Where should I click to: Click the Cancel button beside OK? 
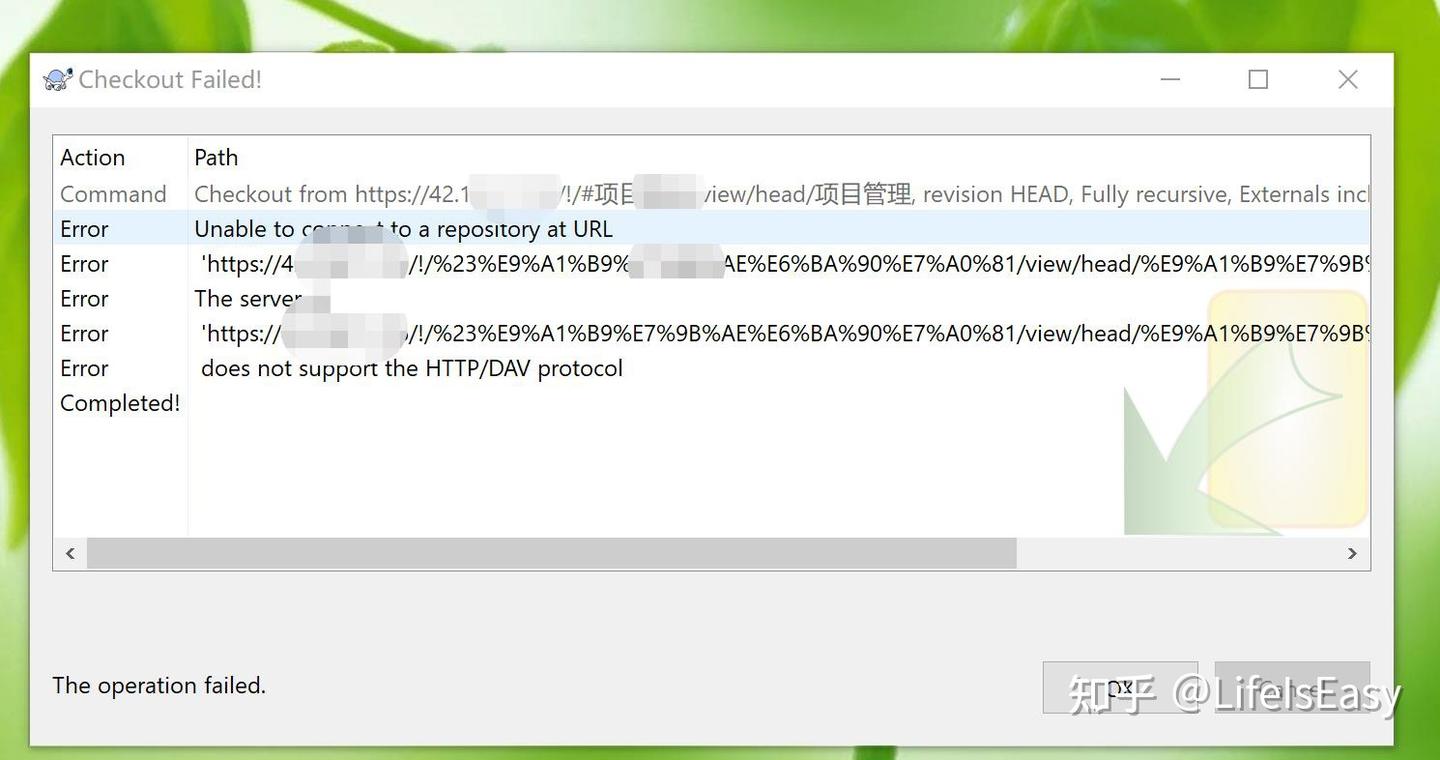[x=1292, y=687]
